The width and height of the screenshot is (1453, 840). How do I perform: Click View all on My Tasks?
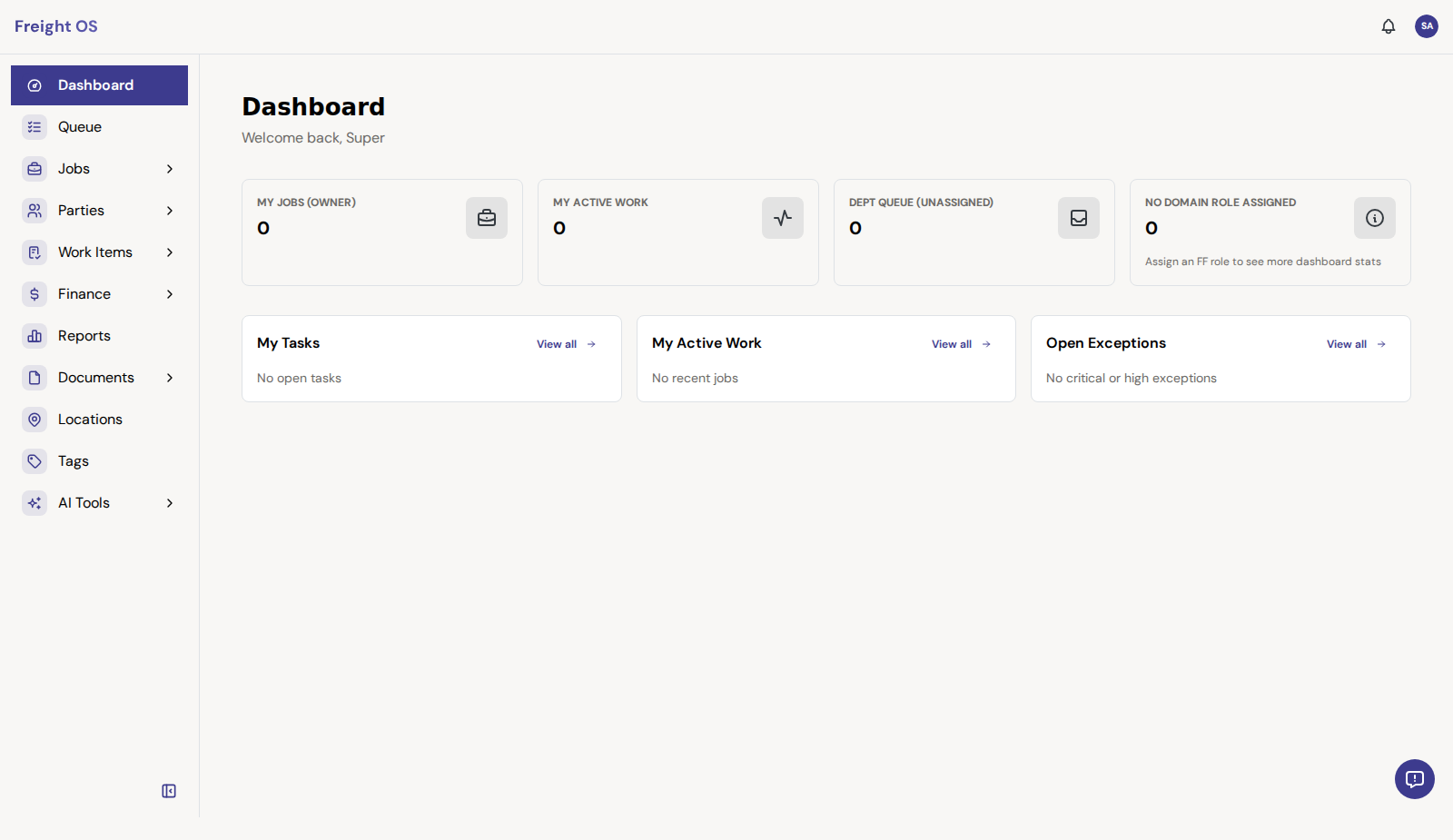(x=564, y=344)
